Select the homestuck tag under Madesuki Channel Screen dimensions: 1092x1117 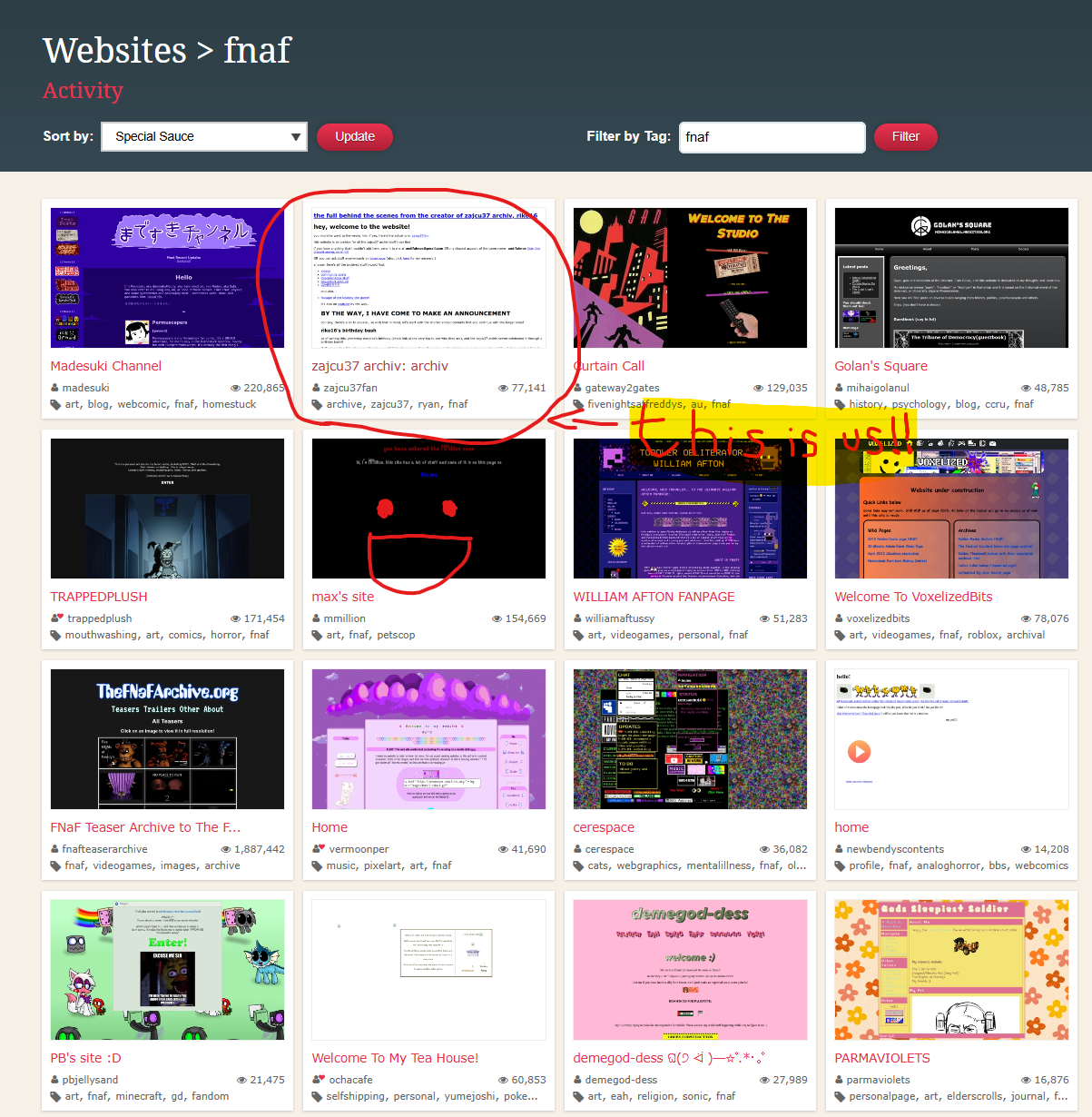229,404
